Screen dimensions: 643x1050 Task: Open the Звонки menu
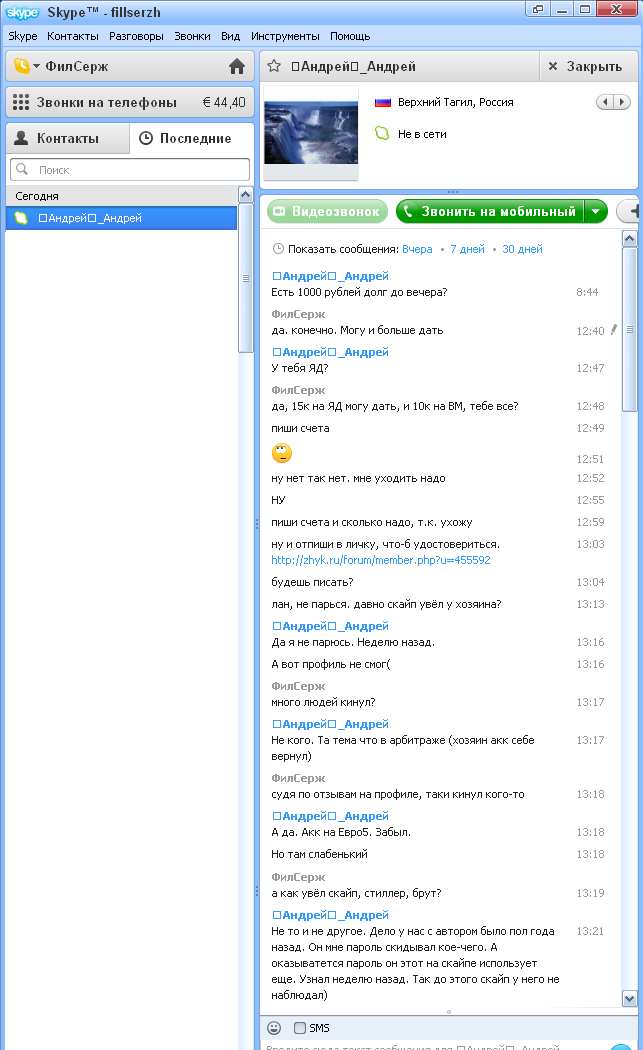pyautogui.click(x=192, y=36)
